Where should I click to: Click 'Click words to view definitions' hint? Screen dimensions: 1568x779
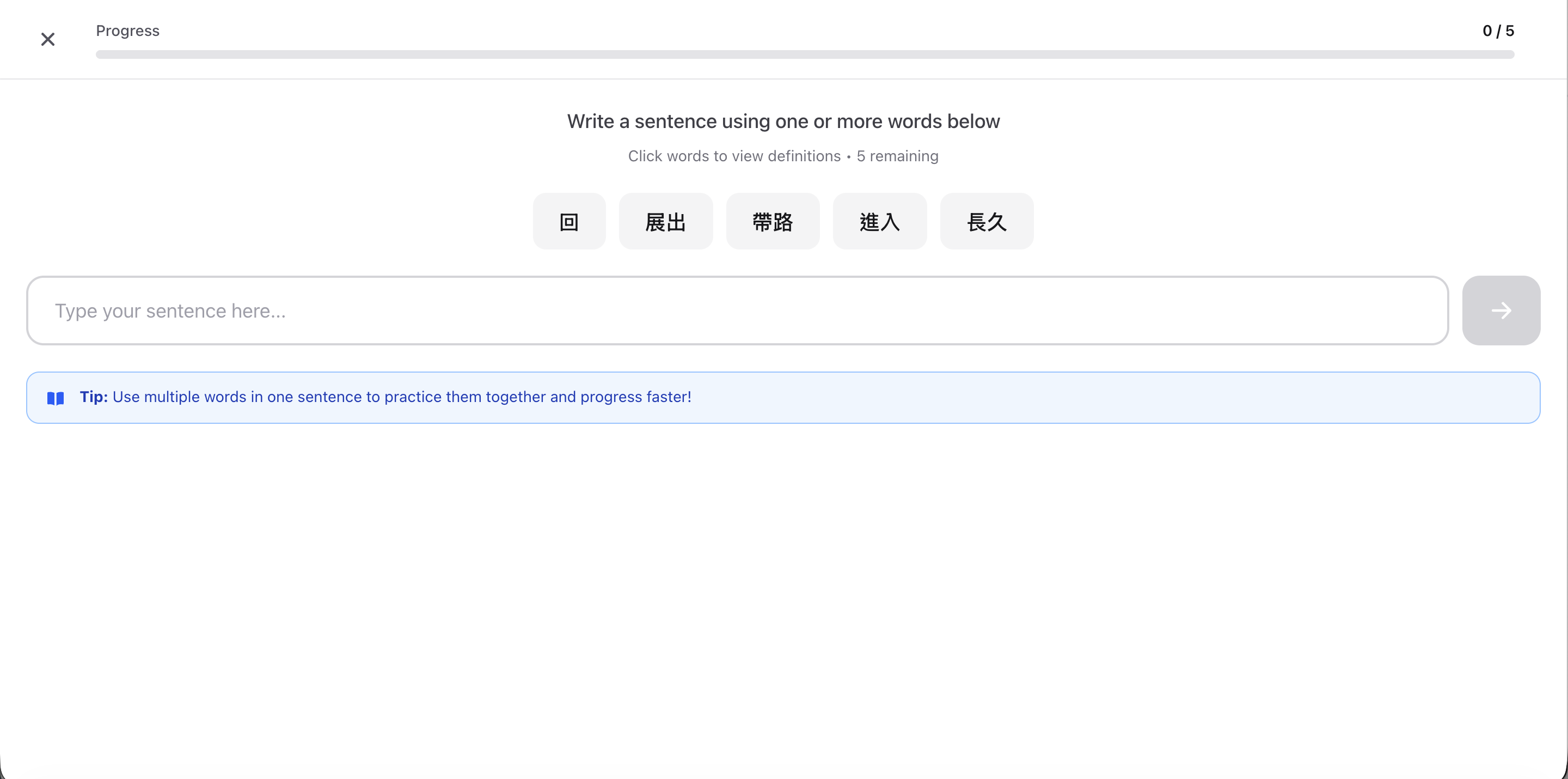tap(733, 156)
